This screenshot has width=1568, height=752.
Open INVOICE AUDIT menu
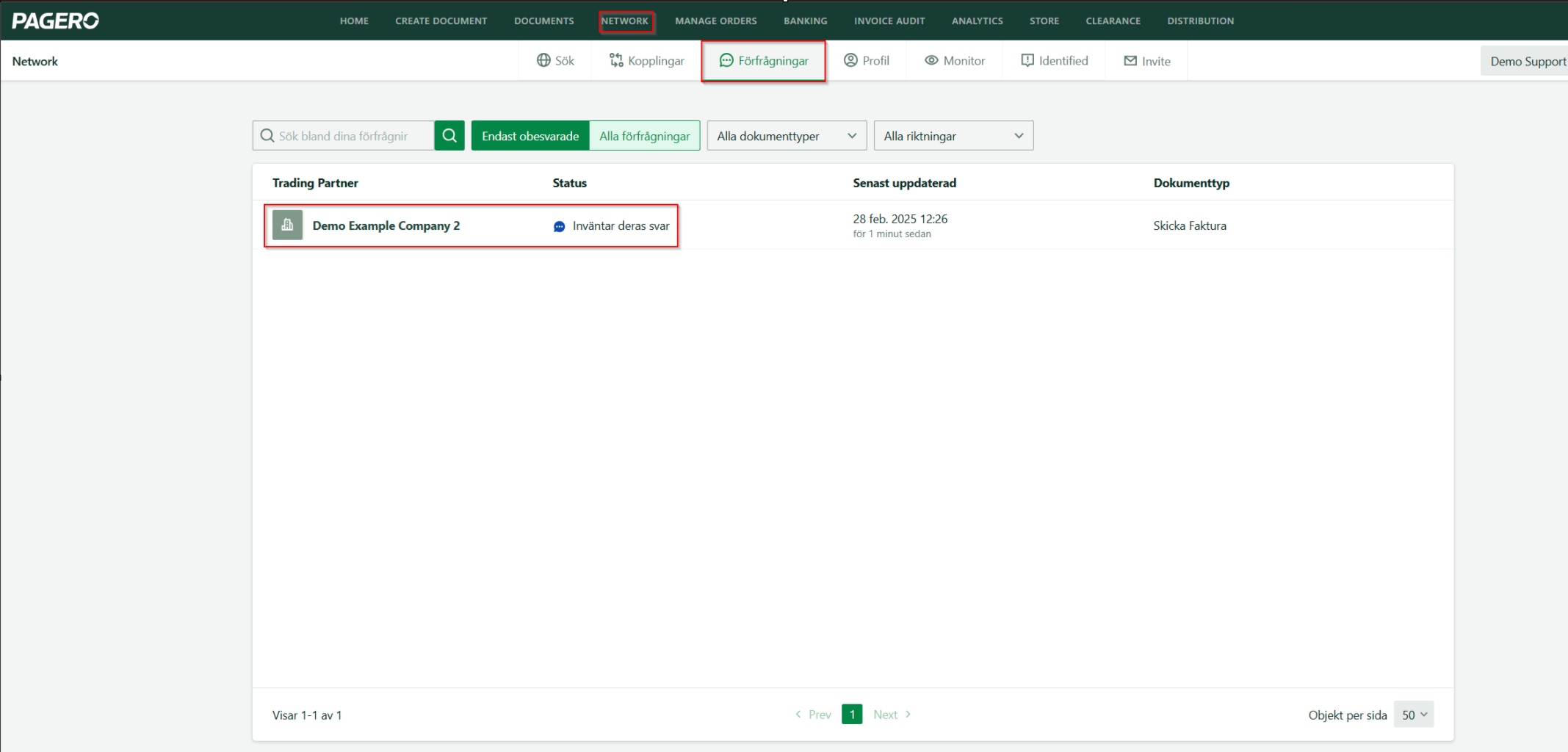coord(889,21)
